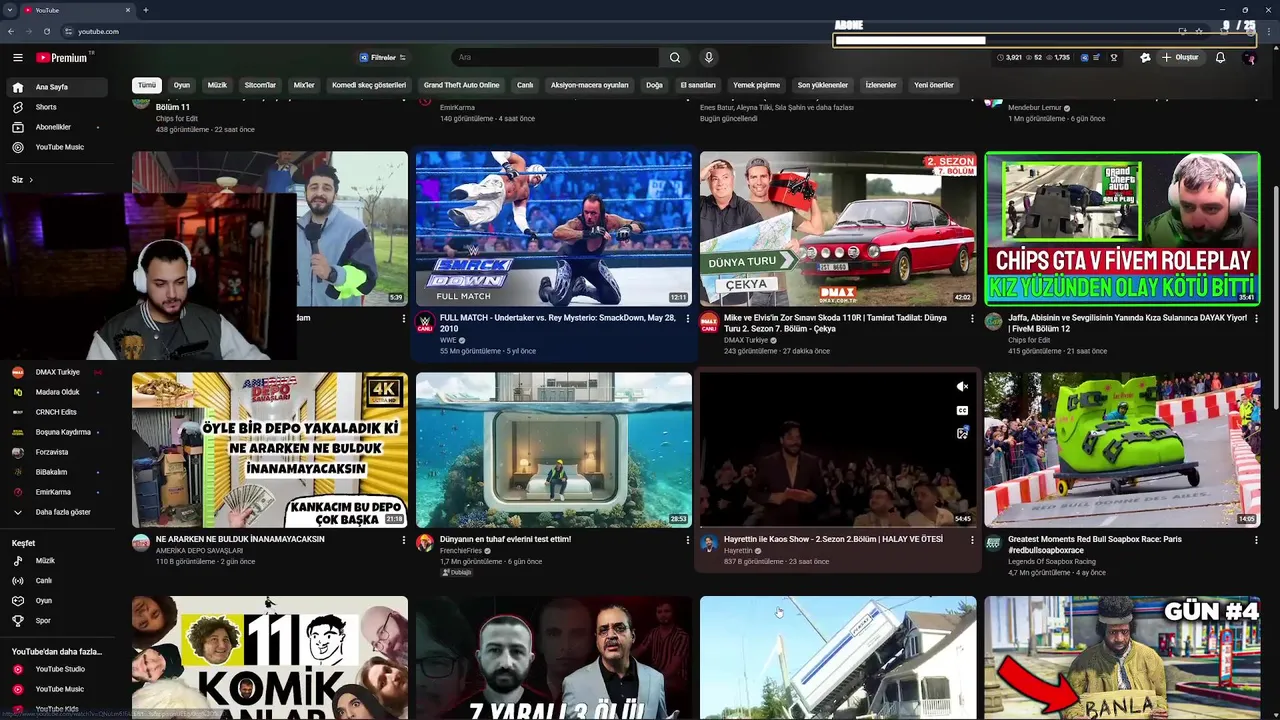This screenshot has height=720, width=1280.
Task: Open YouTube Music under Abonelikler
Action: coord(57,147)
